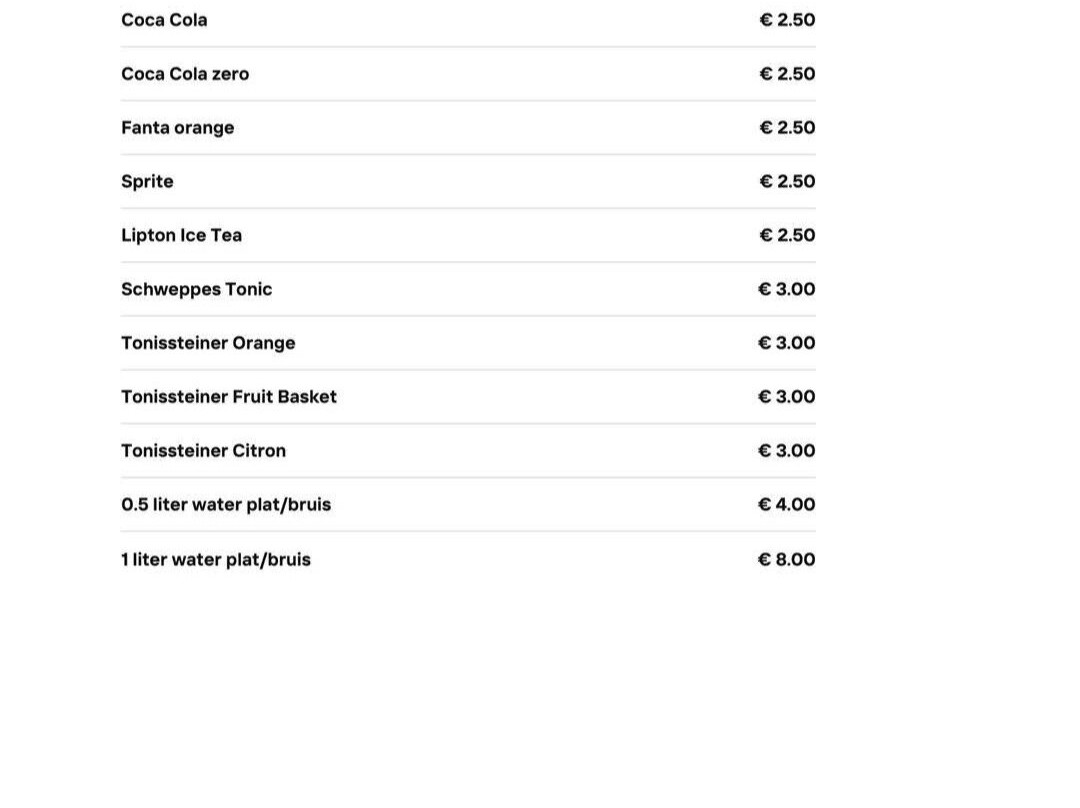Click the € 4.00 price

click(786, 505)
